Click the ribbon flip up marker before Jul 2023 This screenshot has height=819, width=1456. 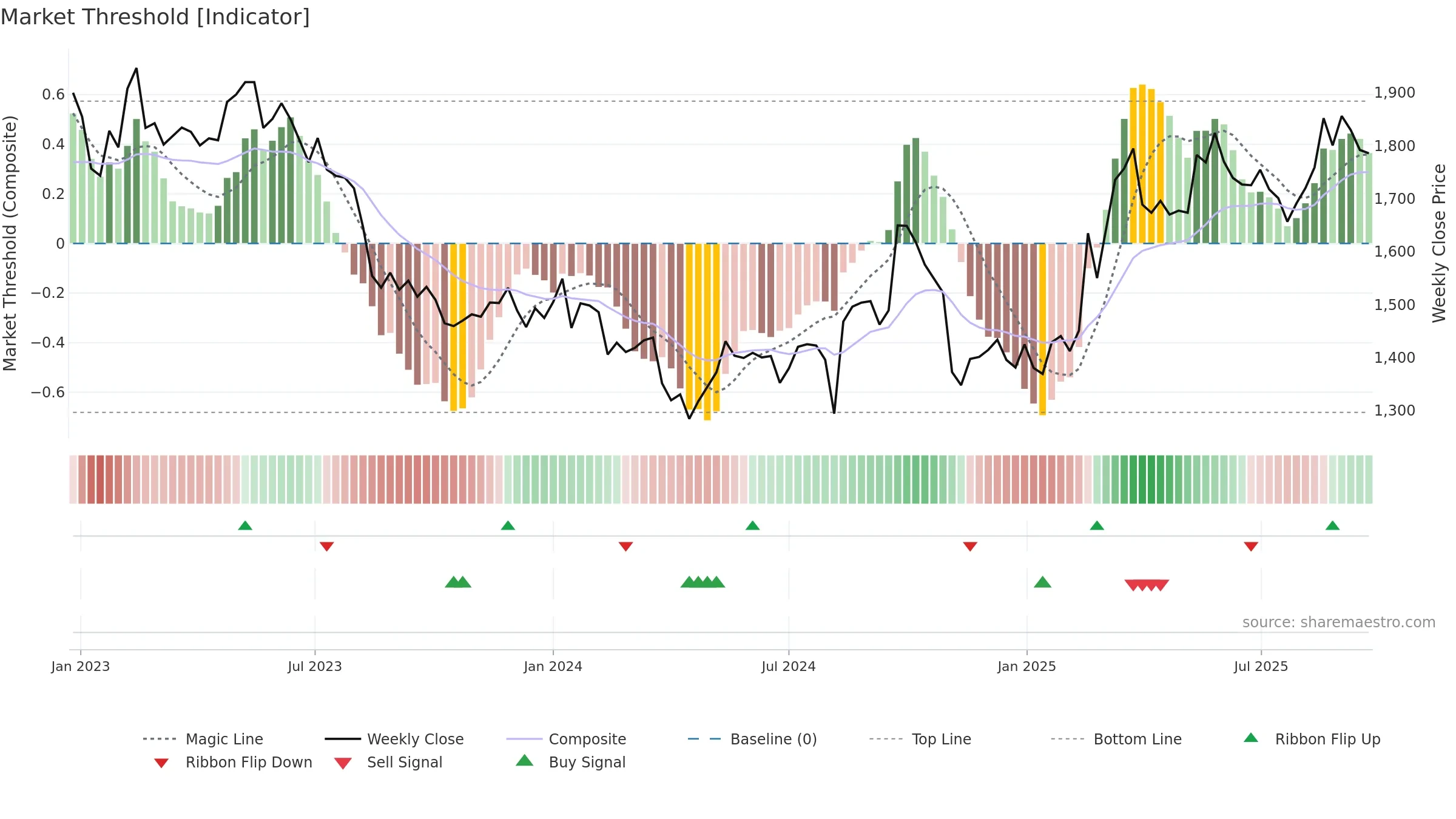[245, 525]
